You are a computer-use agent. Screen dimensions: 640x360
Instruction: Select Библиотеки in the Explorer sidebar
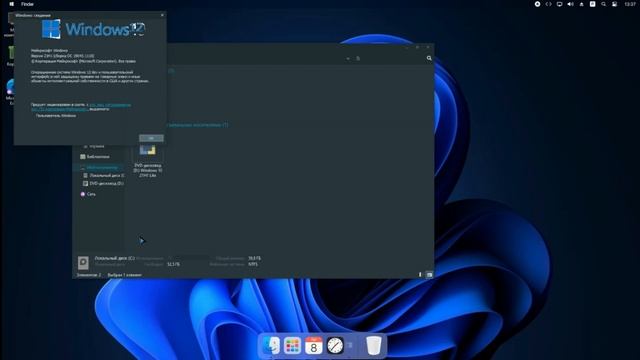coord(95,157)
